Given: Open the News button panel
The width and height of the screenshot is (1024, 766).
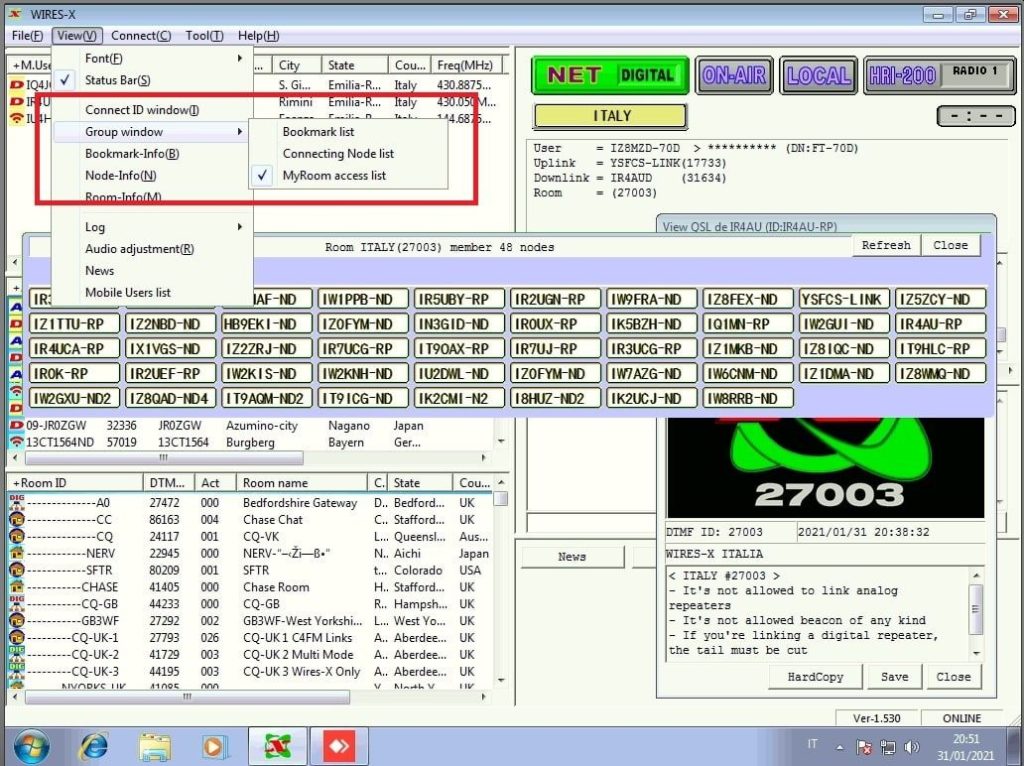Looking at the screenshot, I should coord(572,557).
